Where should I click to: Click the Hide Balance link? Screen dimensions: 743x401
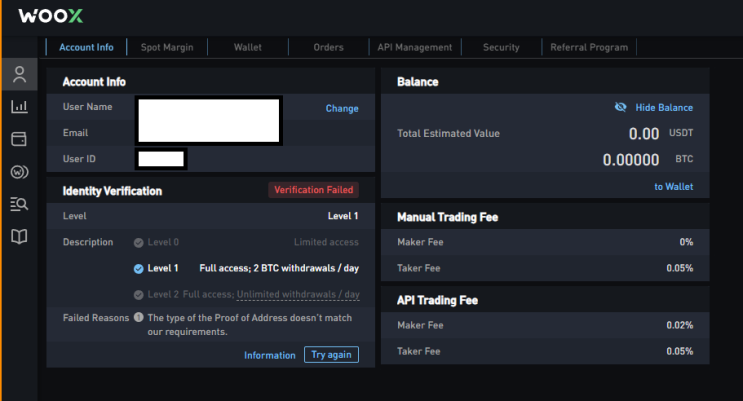click(664, 108)
